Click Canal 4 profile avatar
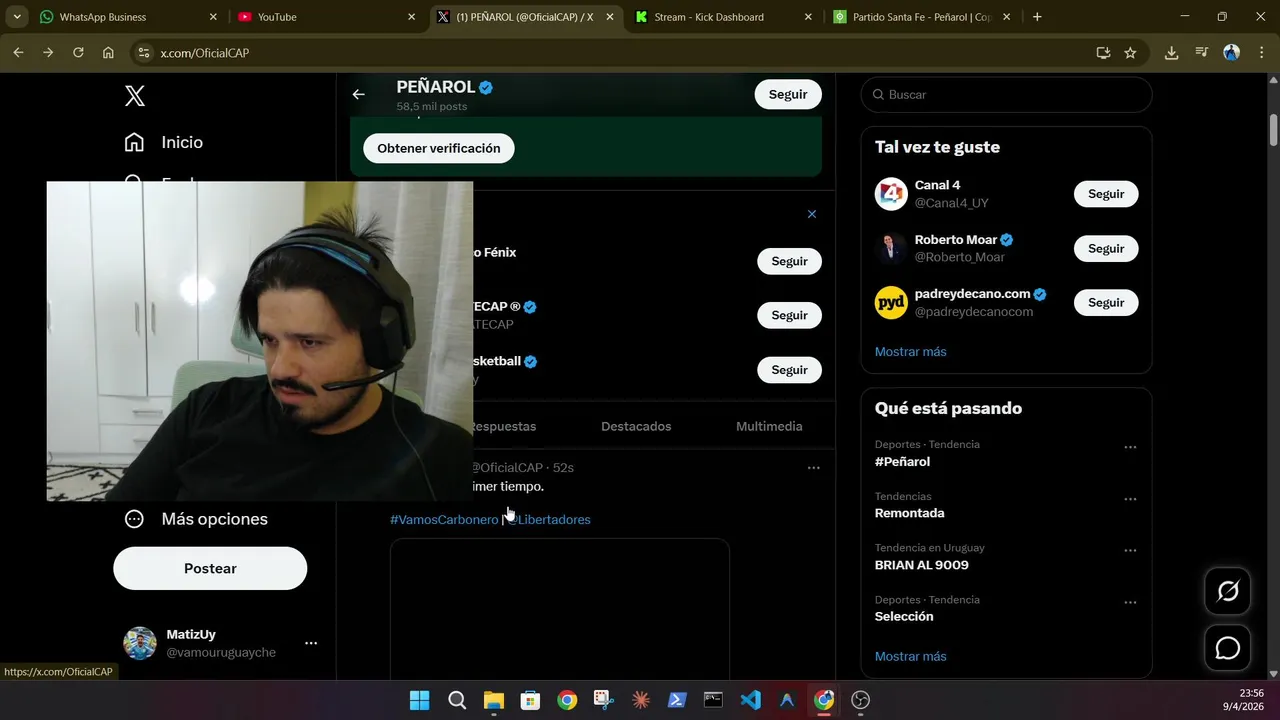 pos(891,194)
